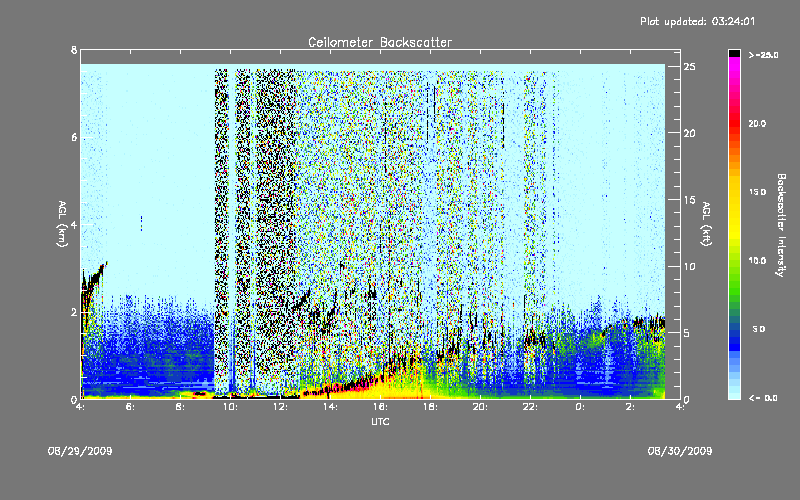Click the '25' tick on kft axis

(x=689, y=66)
